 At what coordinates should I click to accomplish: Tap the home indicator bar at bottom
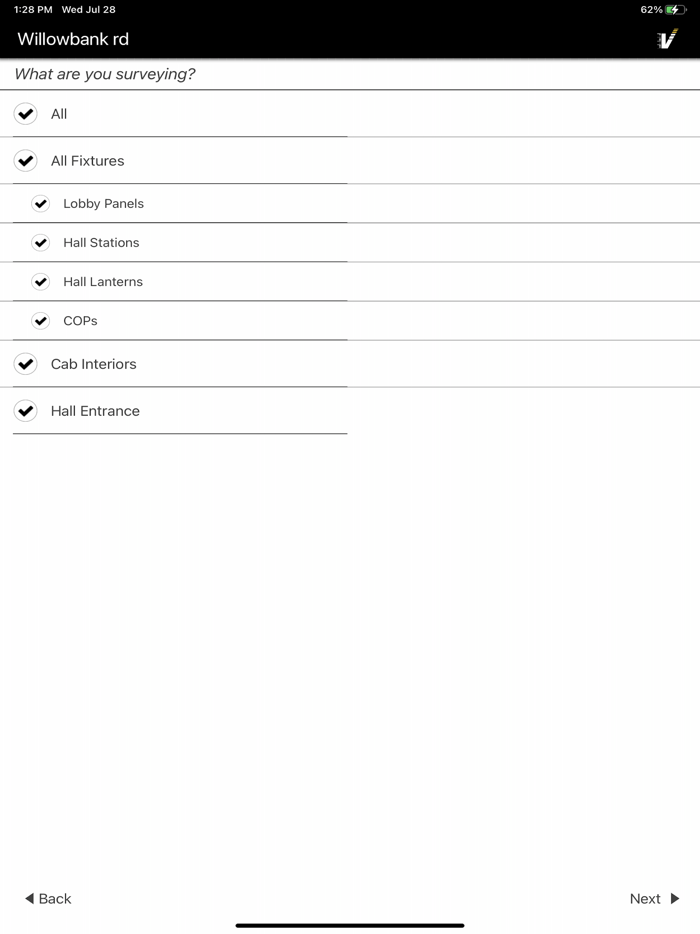click(350, 923)
